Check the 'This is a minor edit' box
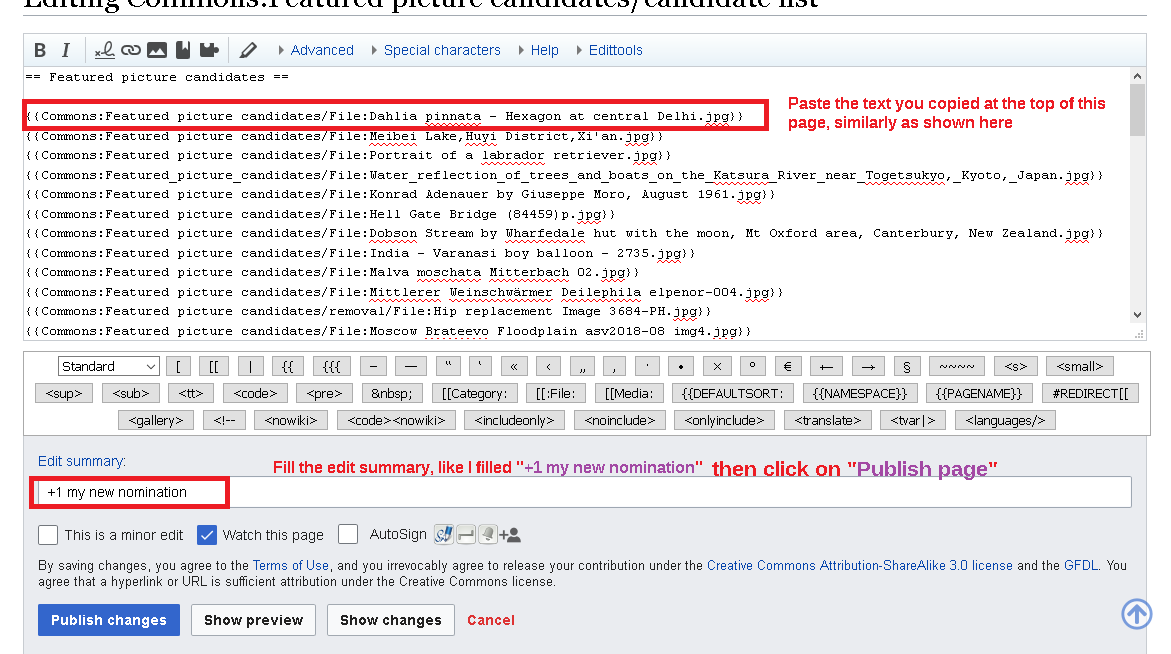Image resolution: width=1171 pixels, height=654 pixels. click(x=48, y=535)
